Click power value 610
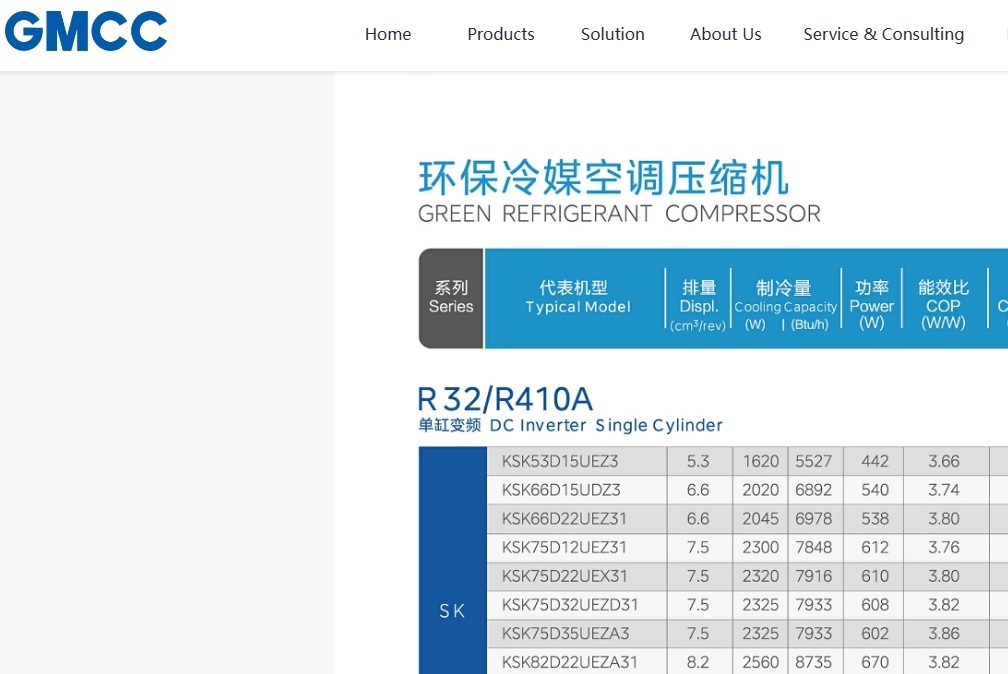The height and width of the screenshot is (674, 1008). [x=875, y=576]
